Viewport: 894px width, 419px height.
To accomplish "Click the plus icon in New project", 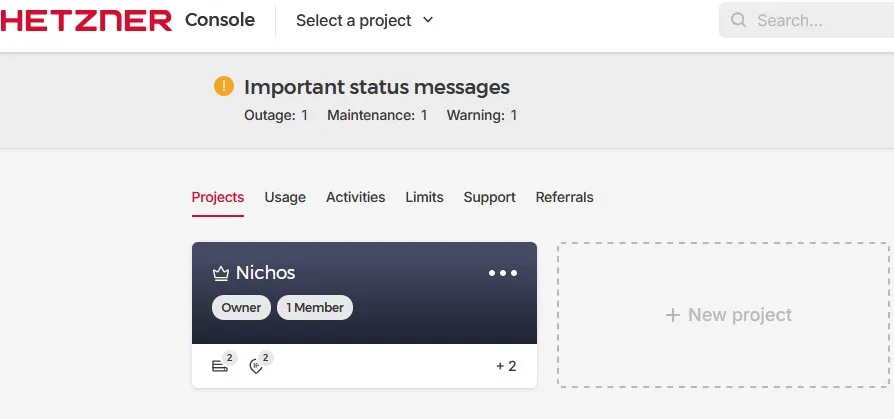I will [673, 315].
